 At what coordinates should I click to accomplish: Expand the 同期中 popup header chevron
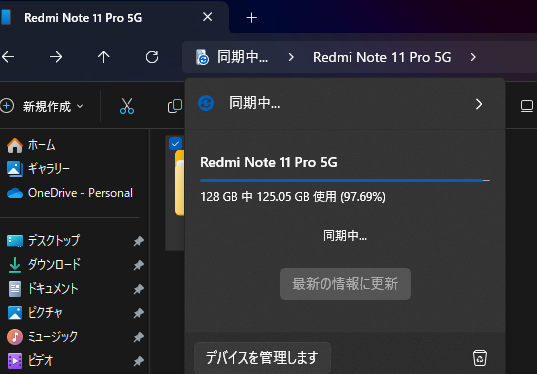pyautogui.click(x=479, y=104)
